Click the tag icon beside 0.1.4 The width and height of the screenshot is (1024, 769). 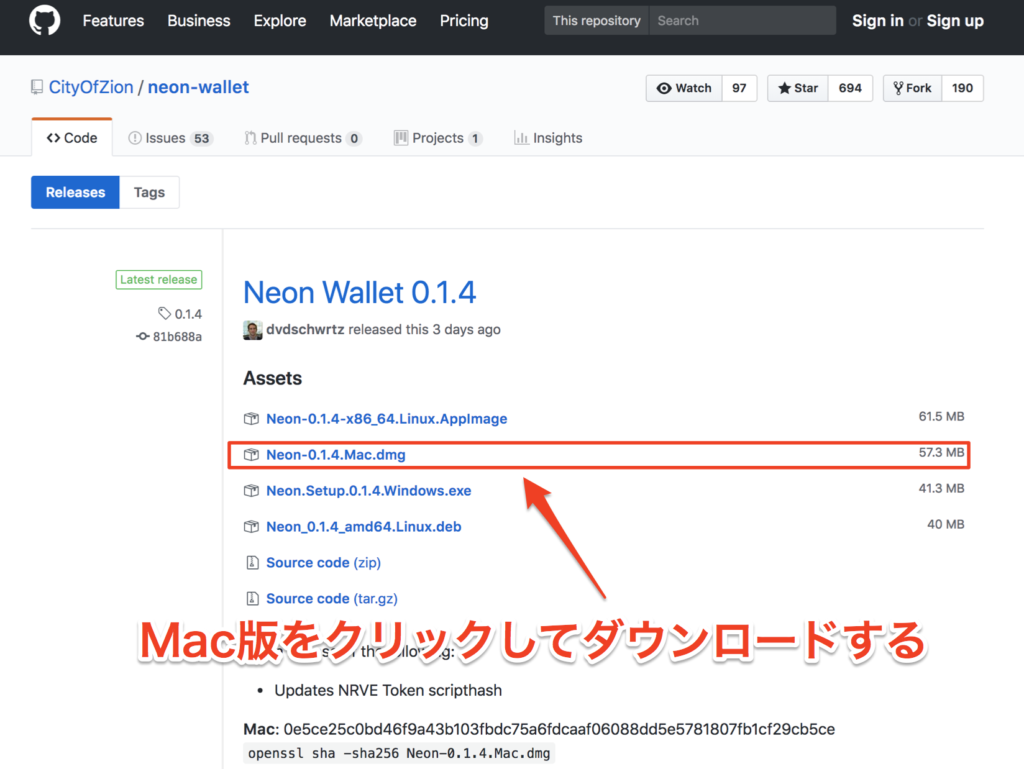[x=164, y=313]
